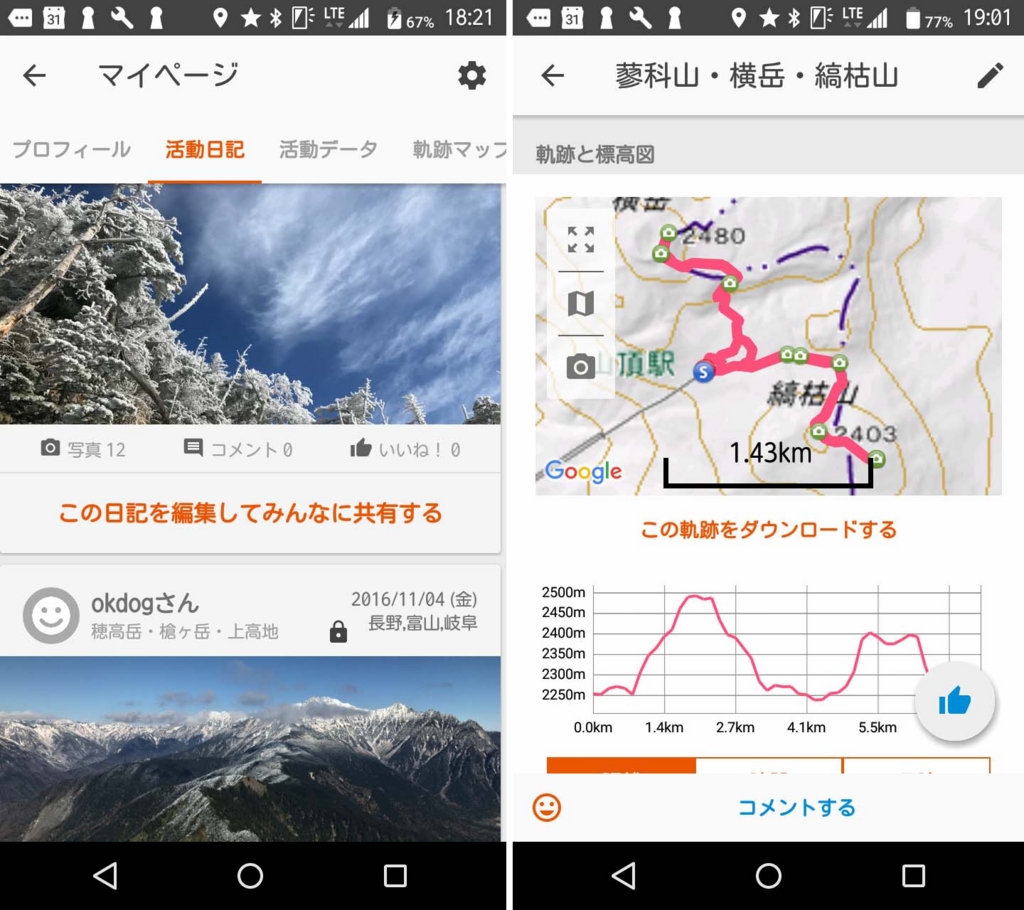Screen dimensions: 1024x910
Task: Show photos on map via camera icon
Action: click(581, 366)
